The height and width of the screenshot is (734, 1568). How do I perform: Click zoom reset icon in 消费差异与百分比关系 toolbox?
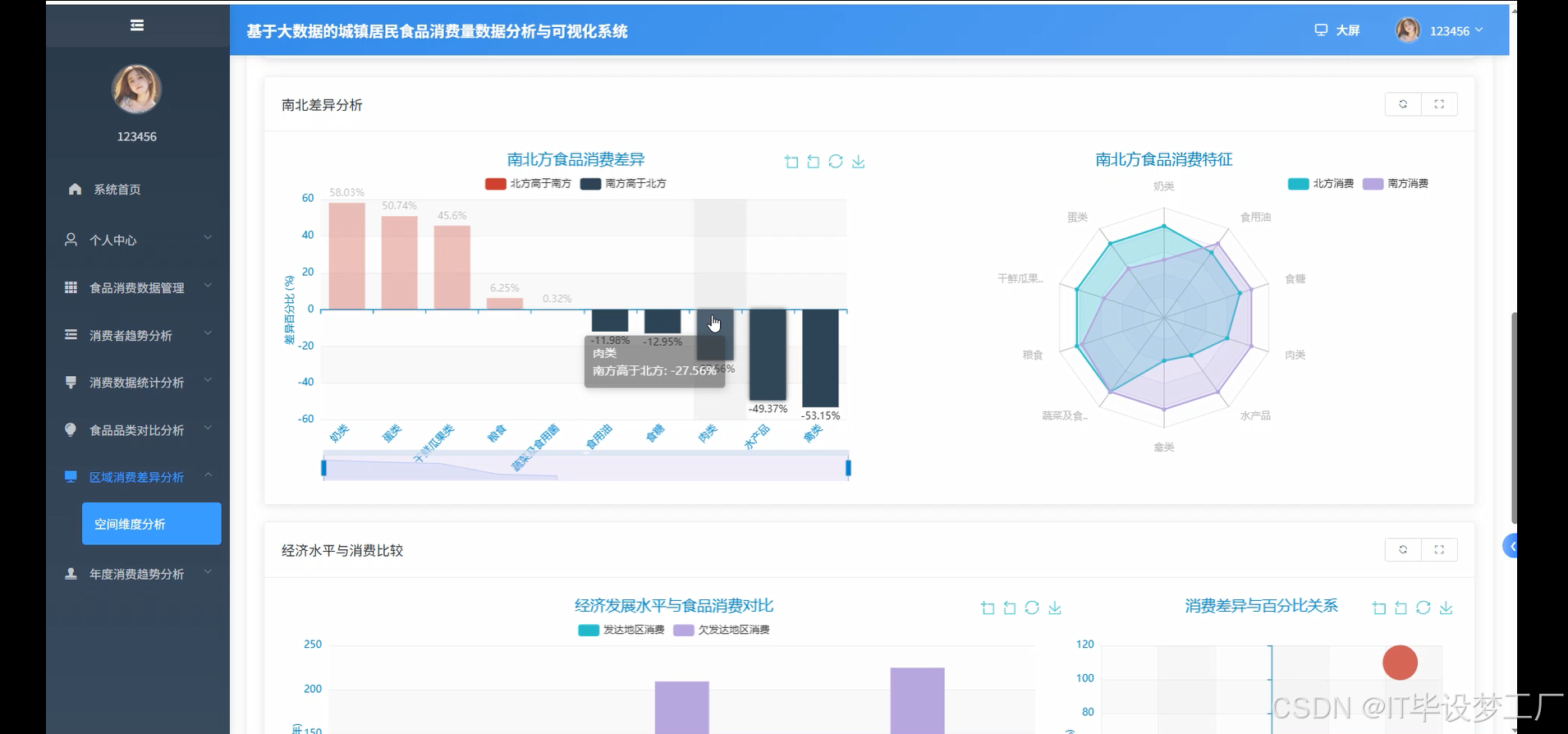click(x=1401, y=608)
